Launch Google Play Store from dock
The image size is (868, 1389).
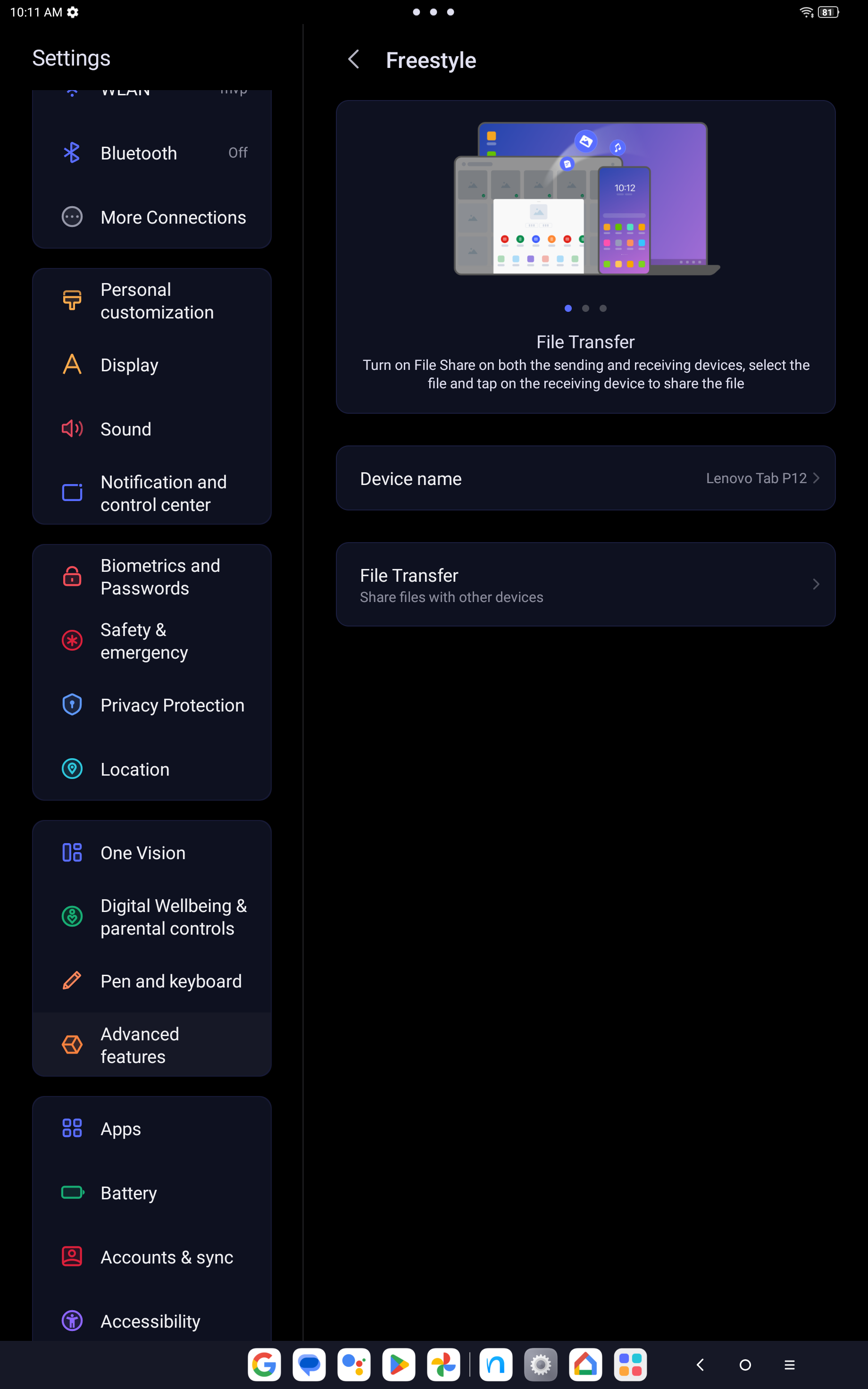point(399,1364)
